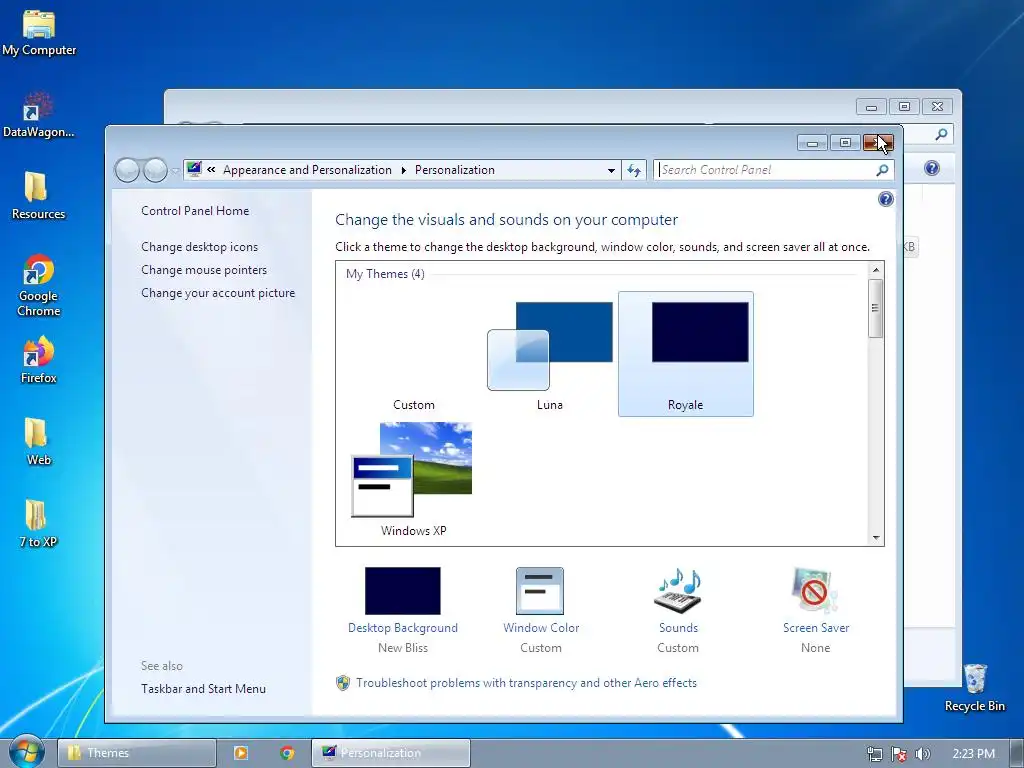Click the themes list scrollbar thumb

(876, 308)
